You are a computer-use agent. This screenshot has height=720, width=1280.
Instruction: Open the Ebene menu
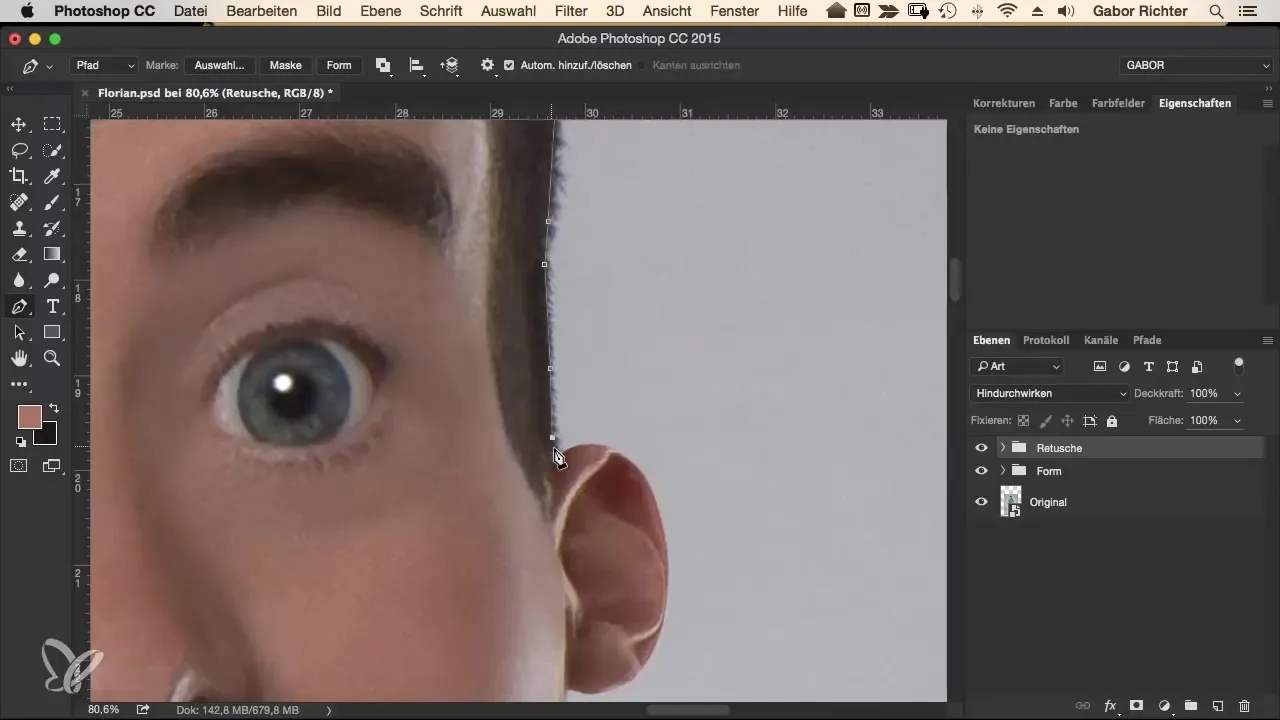tap(379, 11)
